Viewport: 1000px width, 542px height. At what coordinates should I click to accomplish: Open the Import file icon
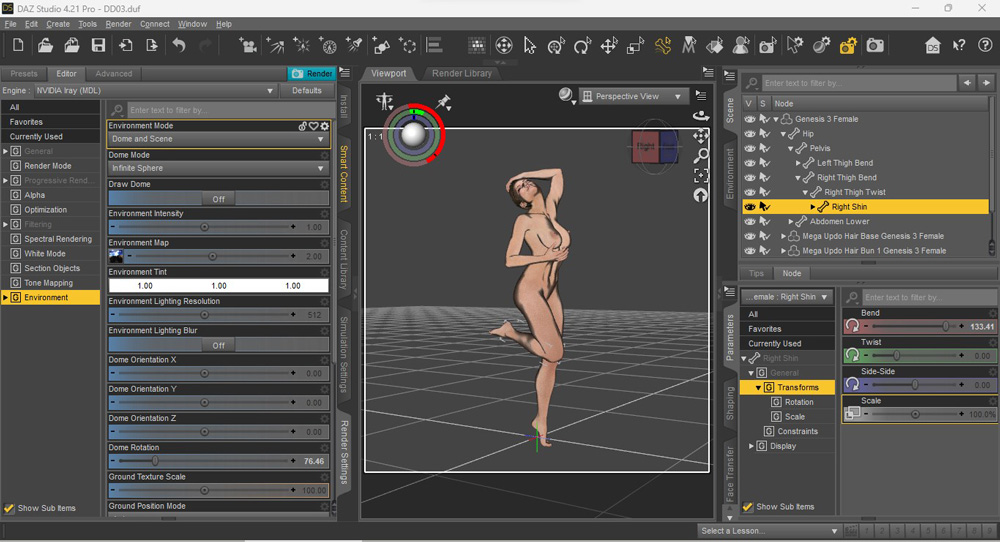[x=125, y=45]
